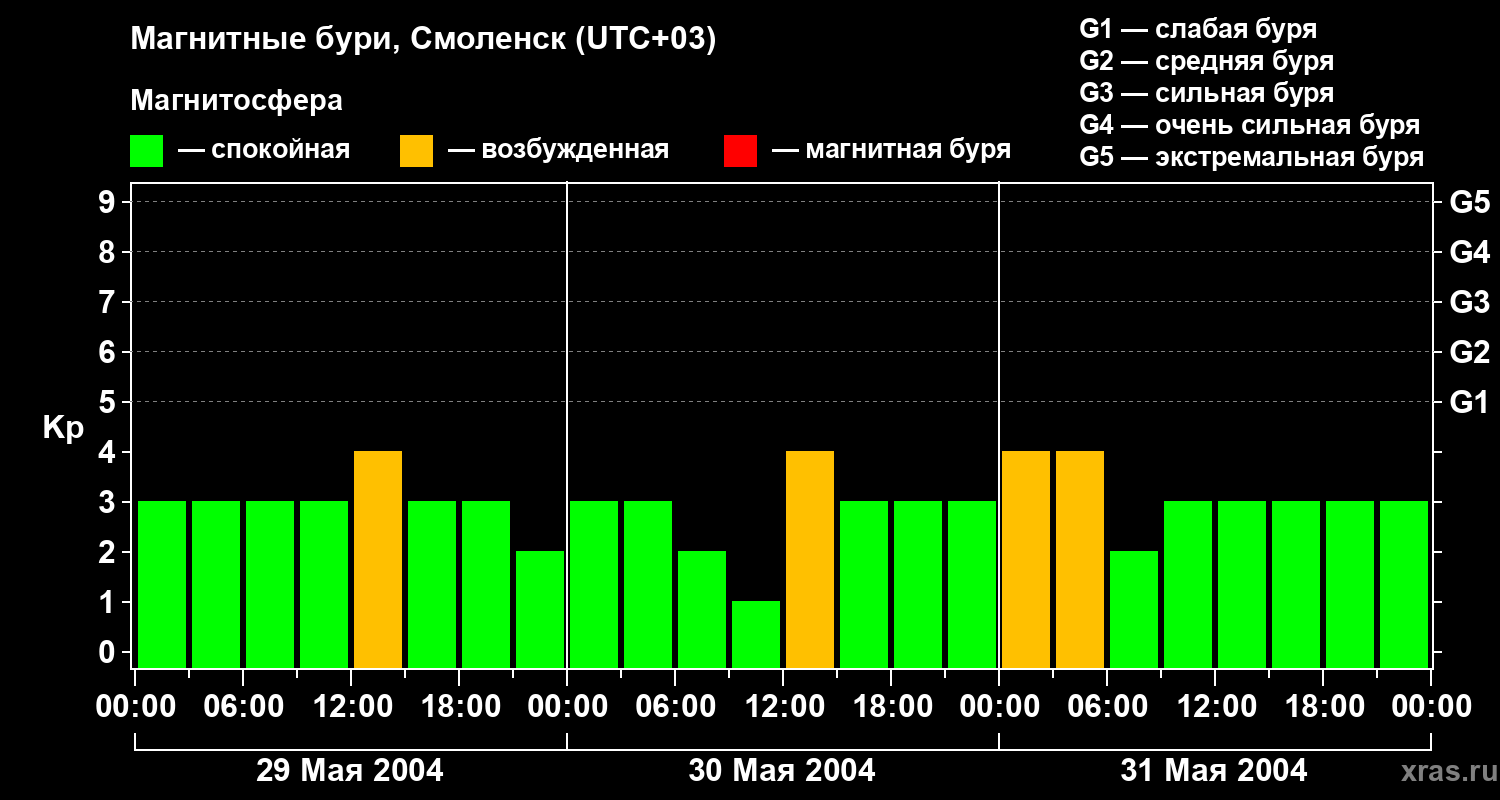Click the '00:00' label between 30 and 31 Мая

(999, 707)
